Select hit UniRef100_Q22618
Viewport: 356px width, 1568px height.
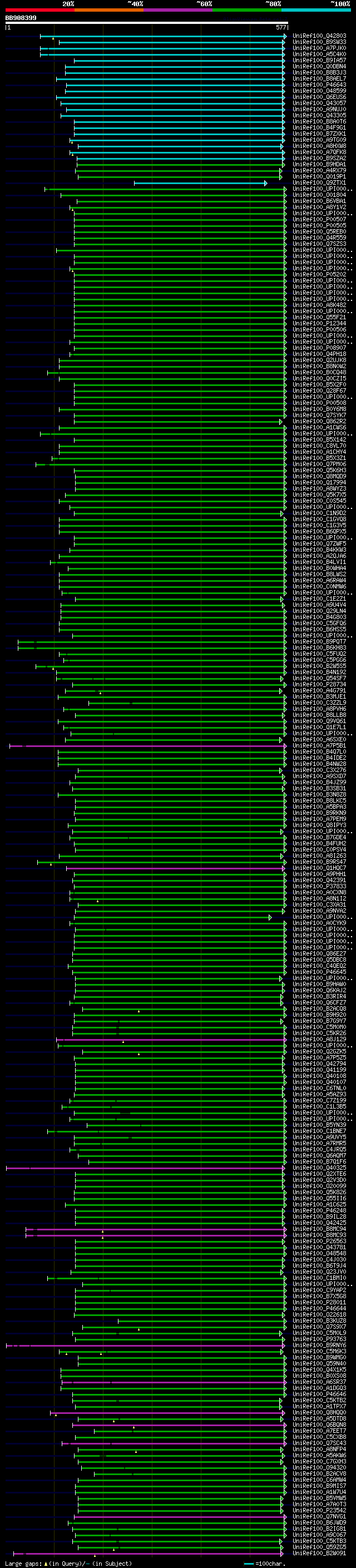click(x=319, y=1315)
